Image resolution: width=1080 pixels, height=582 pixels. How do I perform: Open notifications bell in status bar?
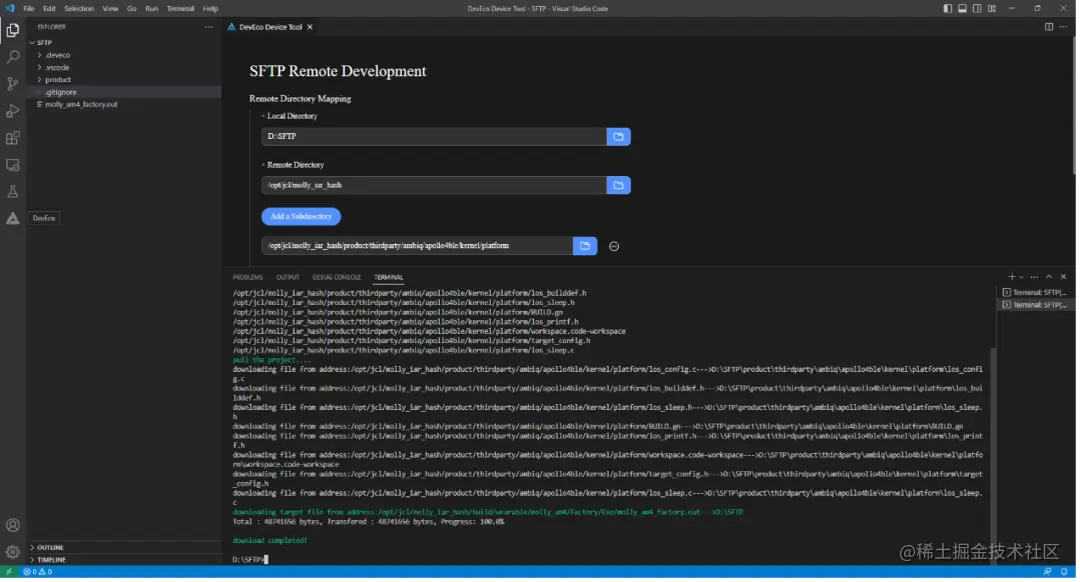tap(1066, 573)
